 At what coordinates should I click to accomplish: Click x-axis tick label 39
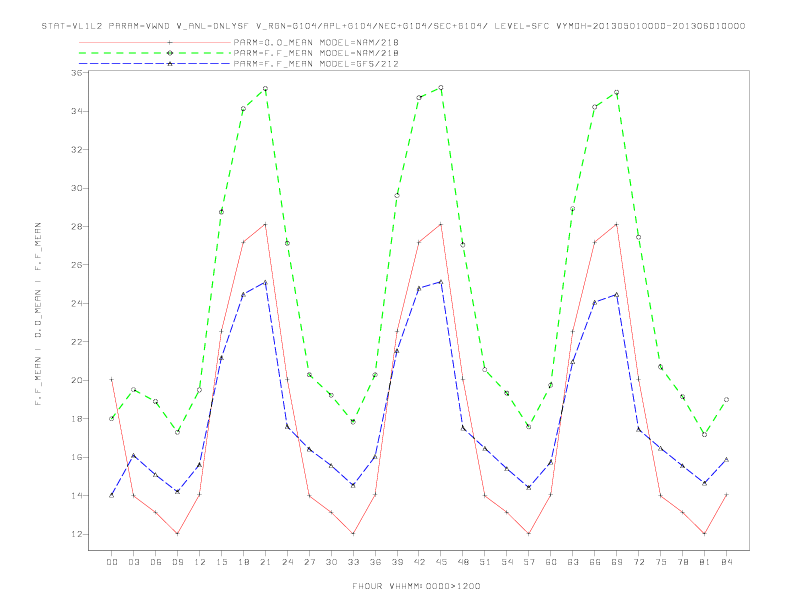[x=397, y=562]
